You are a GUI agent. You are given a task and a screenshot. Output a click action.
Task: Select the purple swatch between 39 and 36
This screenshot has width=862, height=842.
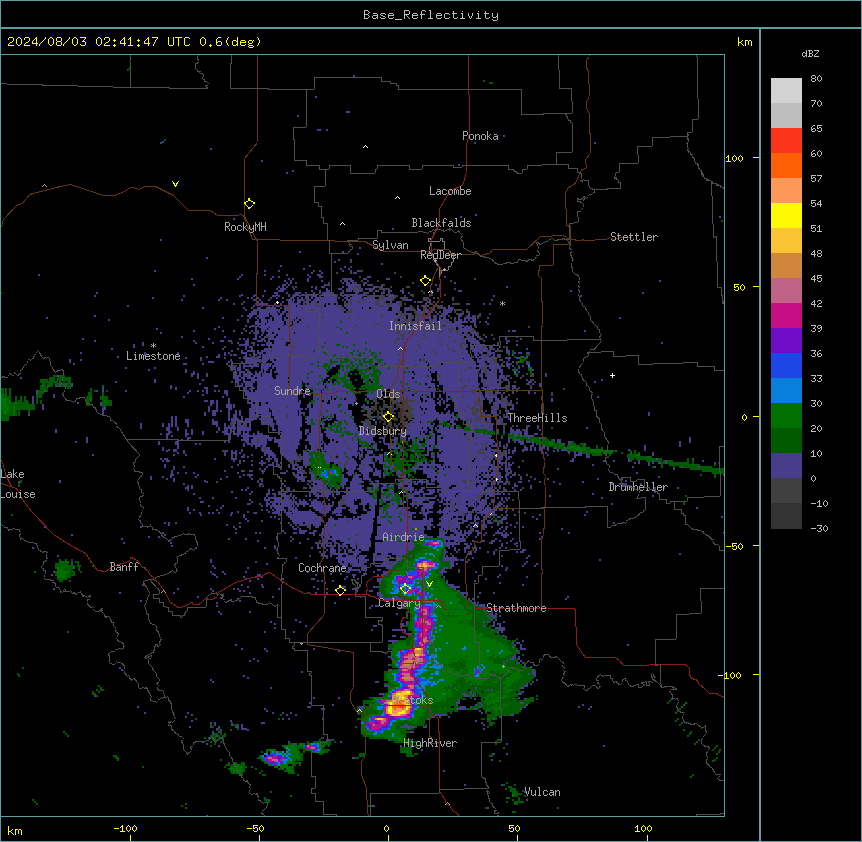click(x=786, y=340)
